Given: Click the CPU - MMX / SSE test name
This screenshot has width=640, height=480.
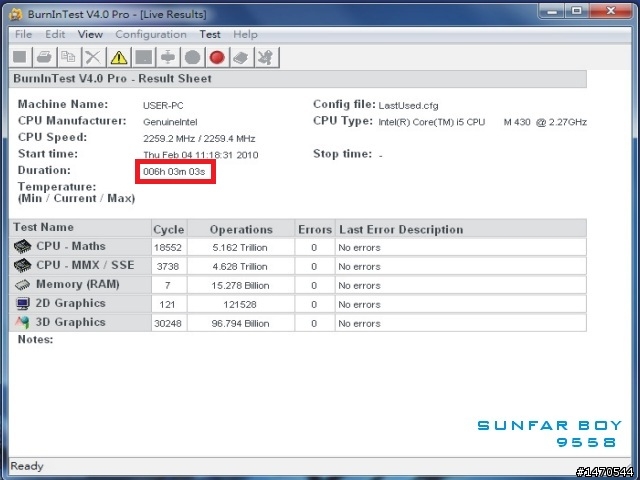Looking at the screenshot, I should 85,265.
